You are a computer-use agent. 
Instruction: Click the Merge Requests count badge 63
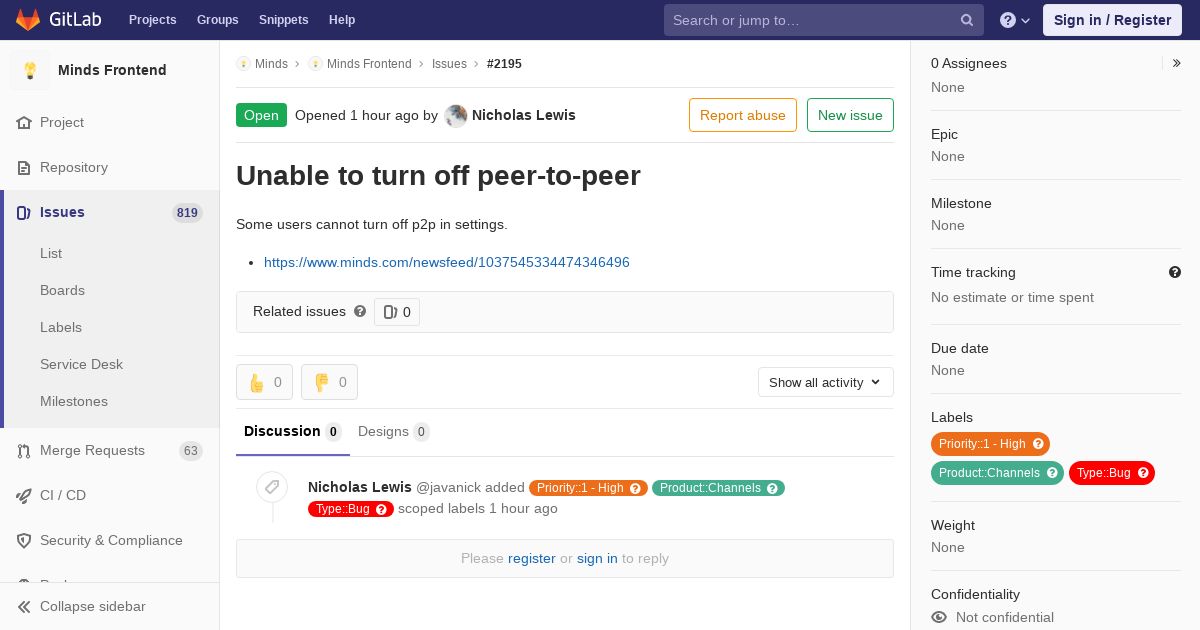click(x=191, y=451)
